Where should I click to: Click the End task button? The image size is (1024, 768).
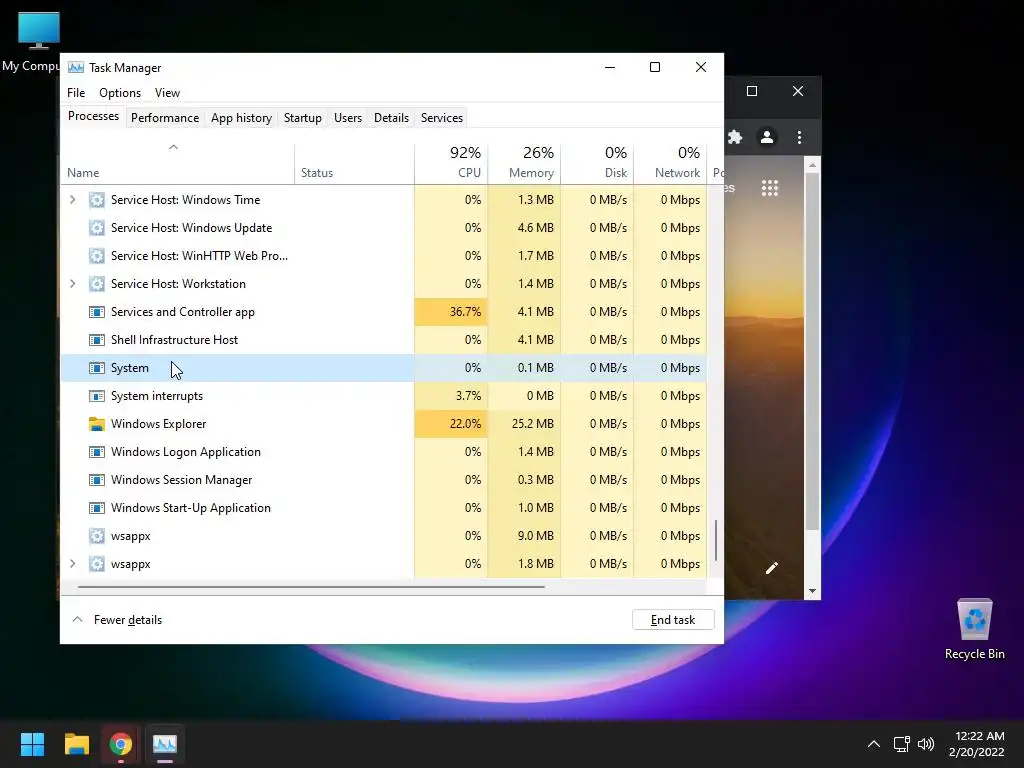coord(673,620)
